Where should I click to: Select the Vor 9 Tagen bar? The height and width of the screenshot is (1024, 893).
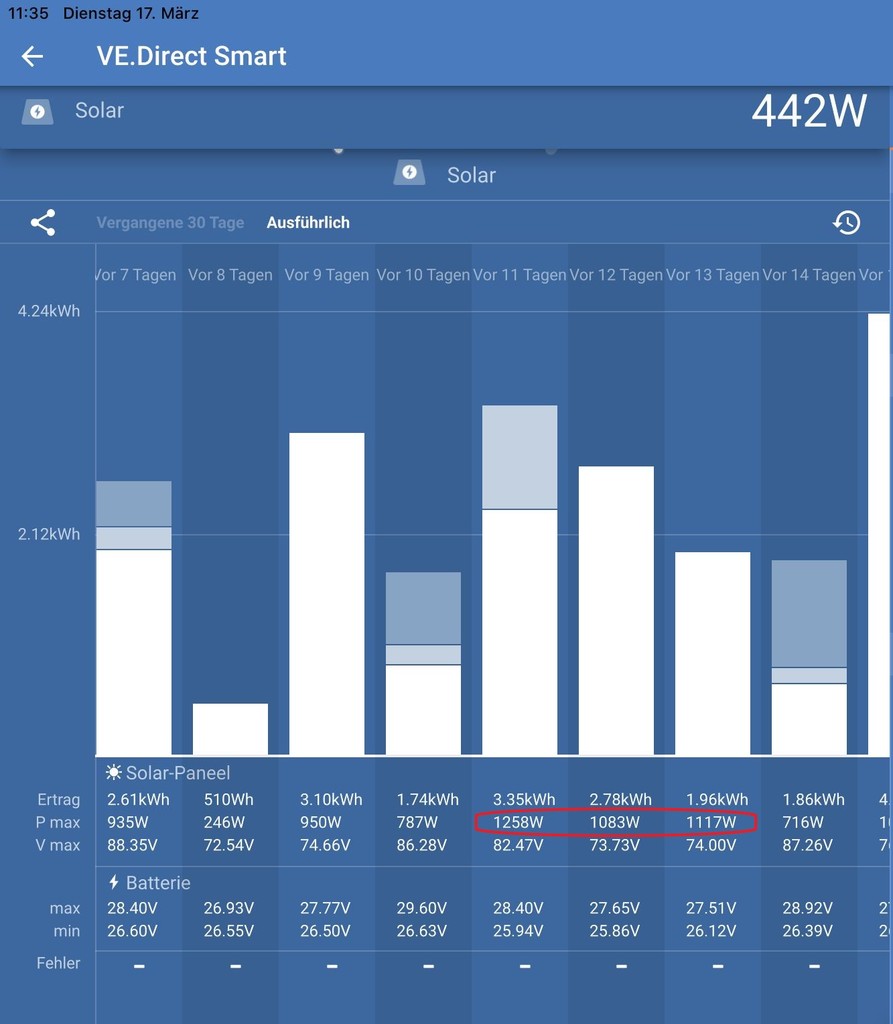(x=327, y=594)
